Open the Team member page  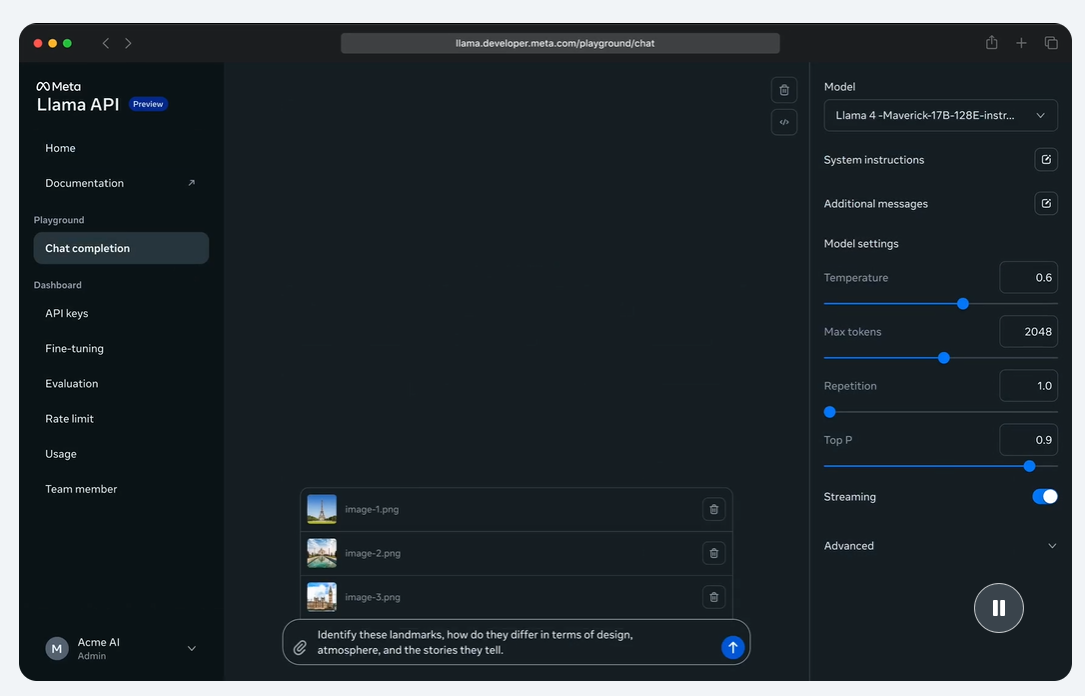pyautogui.click(x=81, y=489)
